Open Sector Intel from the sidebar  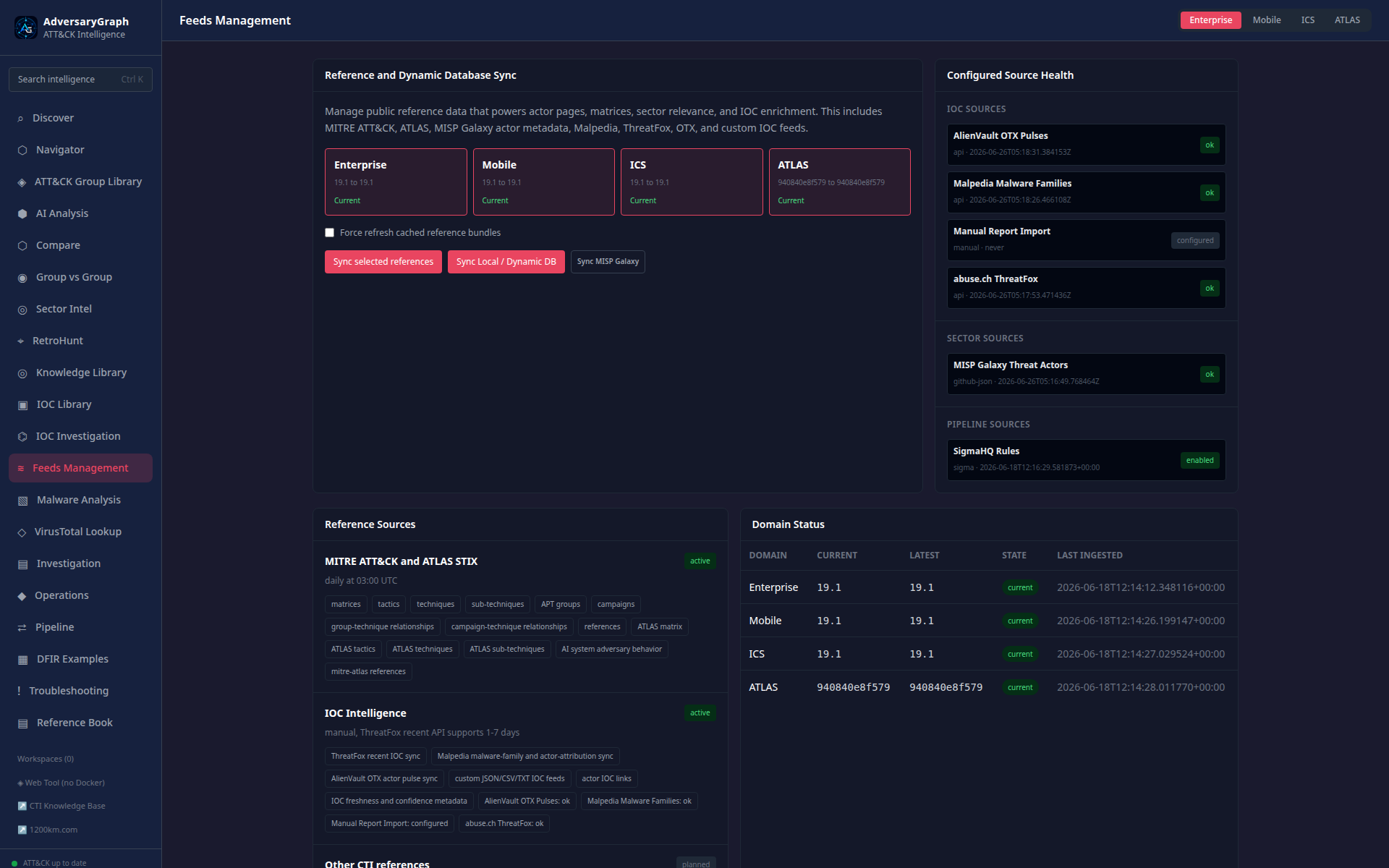[x=80, y=309]
